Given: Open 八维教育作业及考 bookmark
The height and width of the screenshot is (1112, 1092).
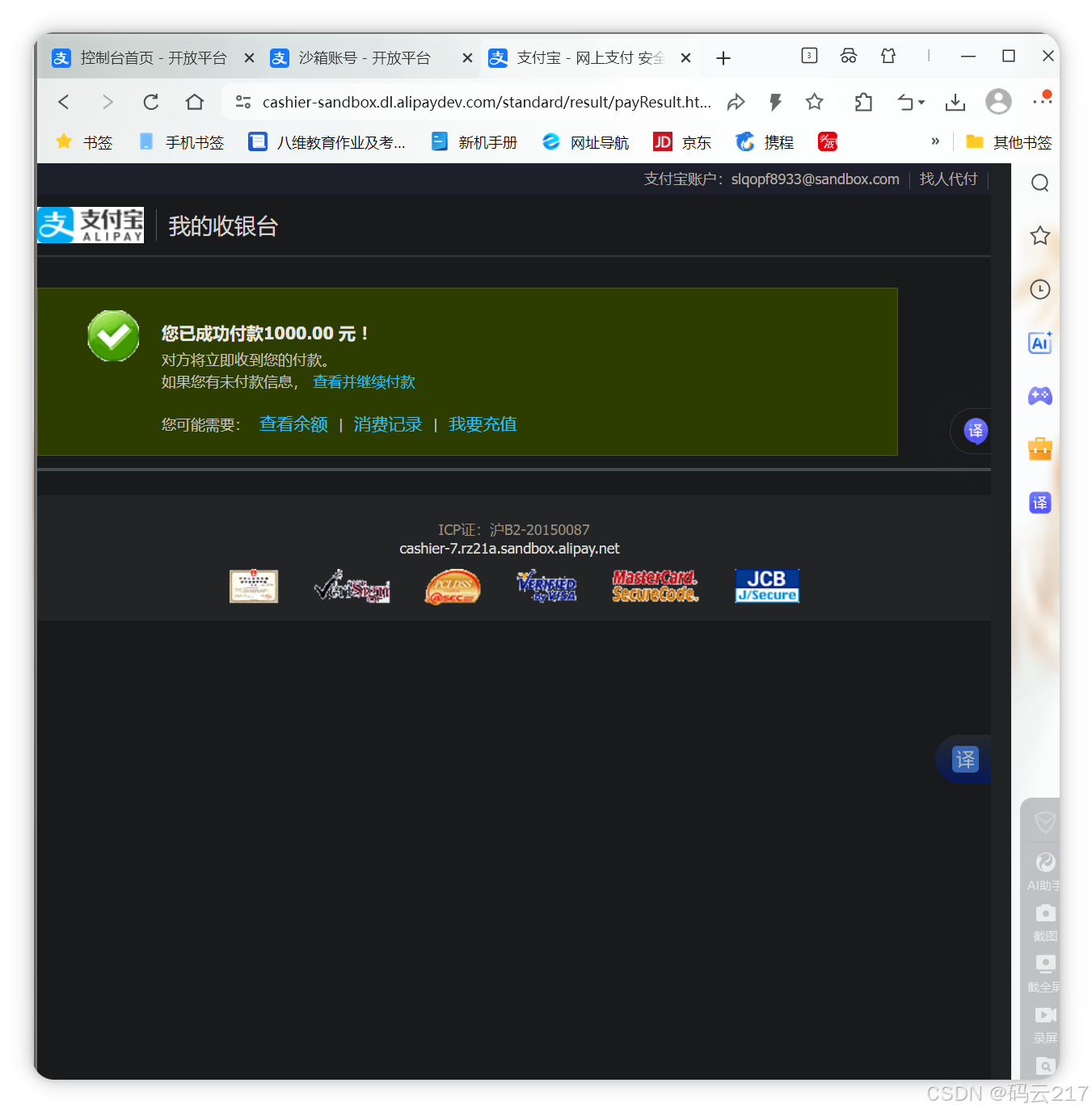Looking at the screenshot, I should click(327, 142).
